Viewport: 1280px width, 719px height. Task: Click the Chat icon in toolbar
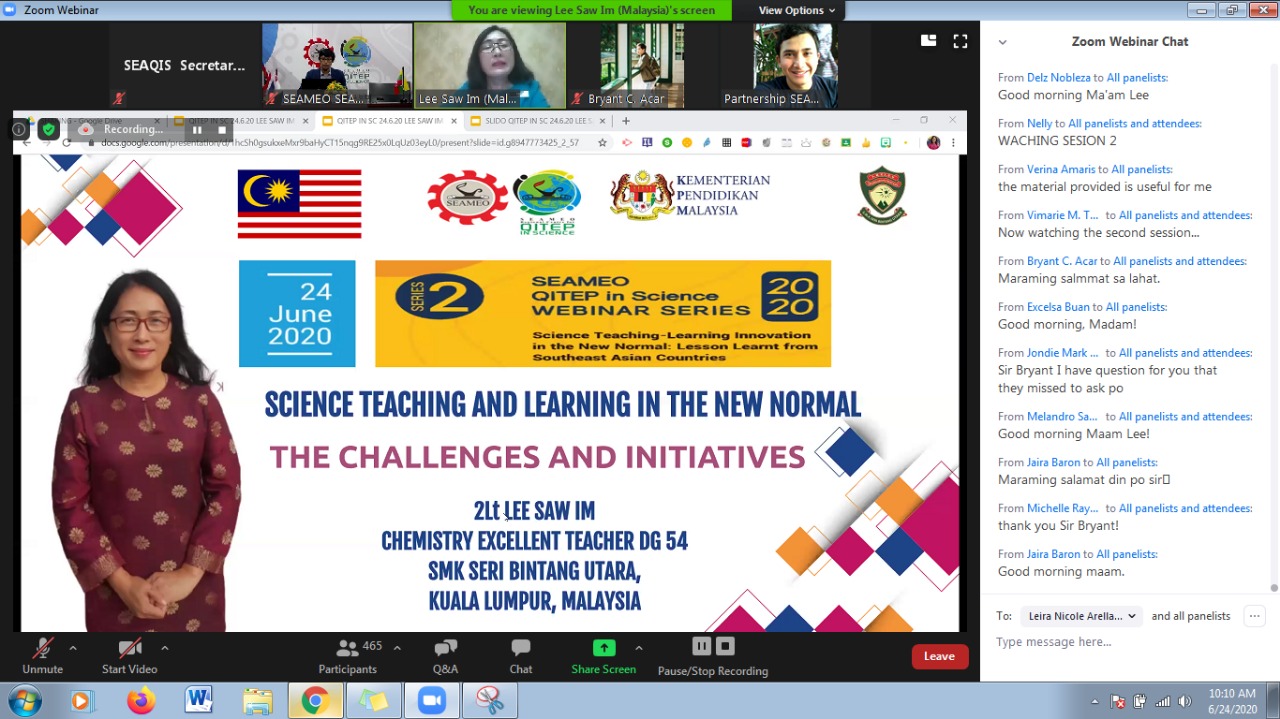click(x=520, y=655)
